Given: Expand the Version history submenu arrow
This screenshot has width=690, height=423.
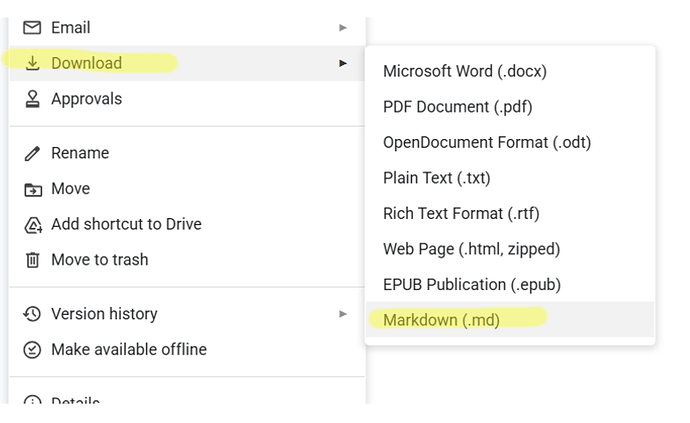Looking at the screenshot, I should (x=343, y=314).
